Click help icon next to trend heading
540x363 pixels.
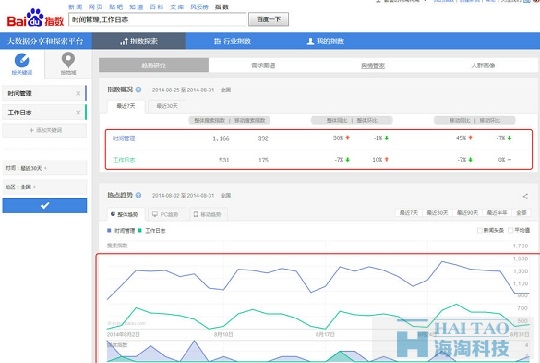tap(138, 195)
